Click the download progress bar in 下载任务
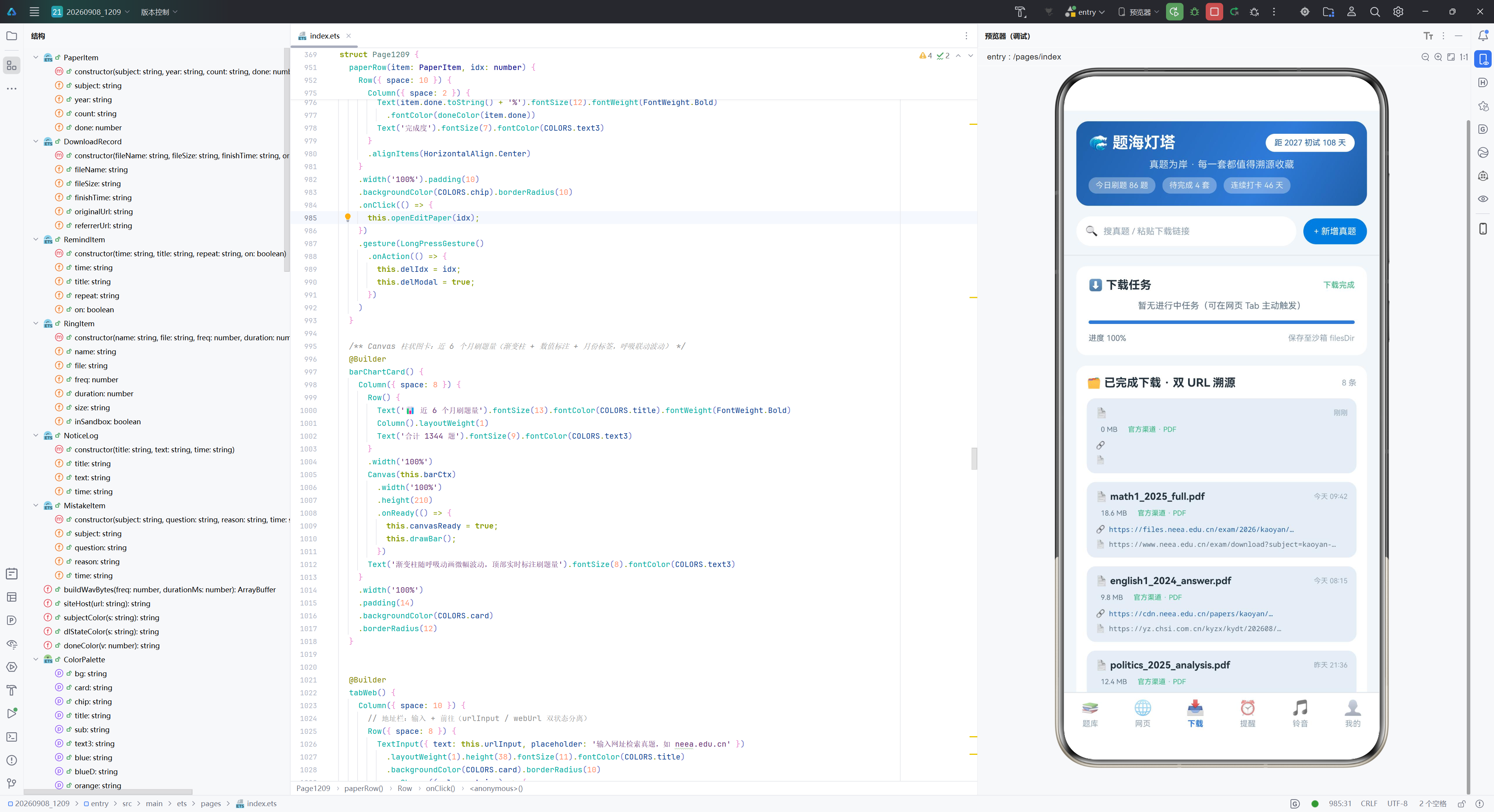The height and width of the screenshot is (812, 1494). [1221, 322]
